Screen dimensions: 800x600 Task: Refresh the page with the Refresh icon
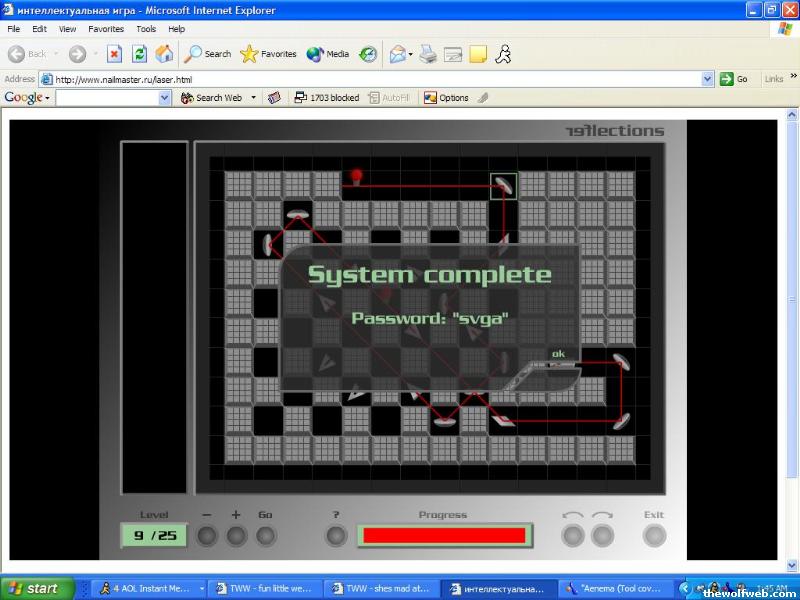[x=140, y=54]
